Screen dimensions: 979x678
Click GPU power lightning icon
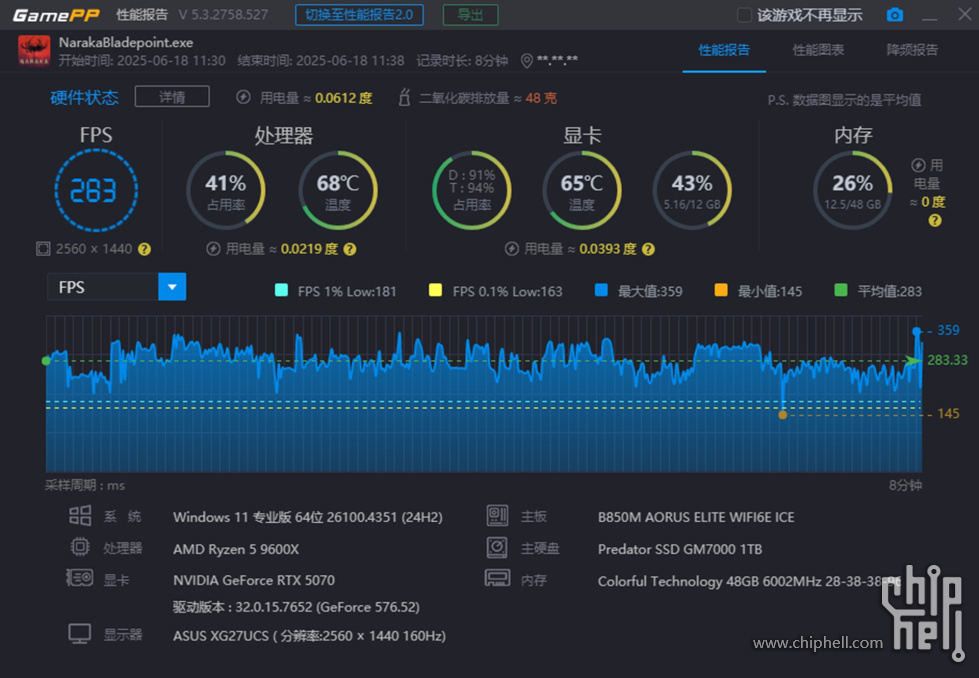(x=511, y=249)
